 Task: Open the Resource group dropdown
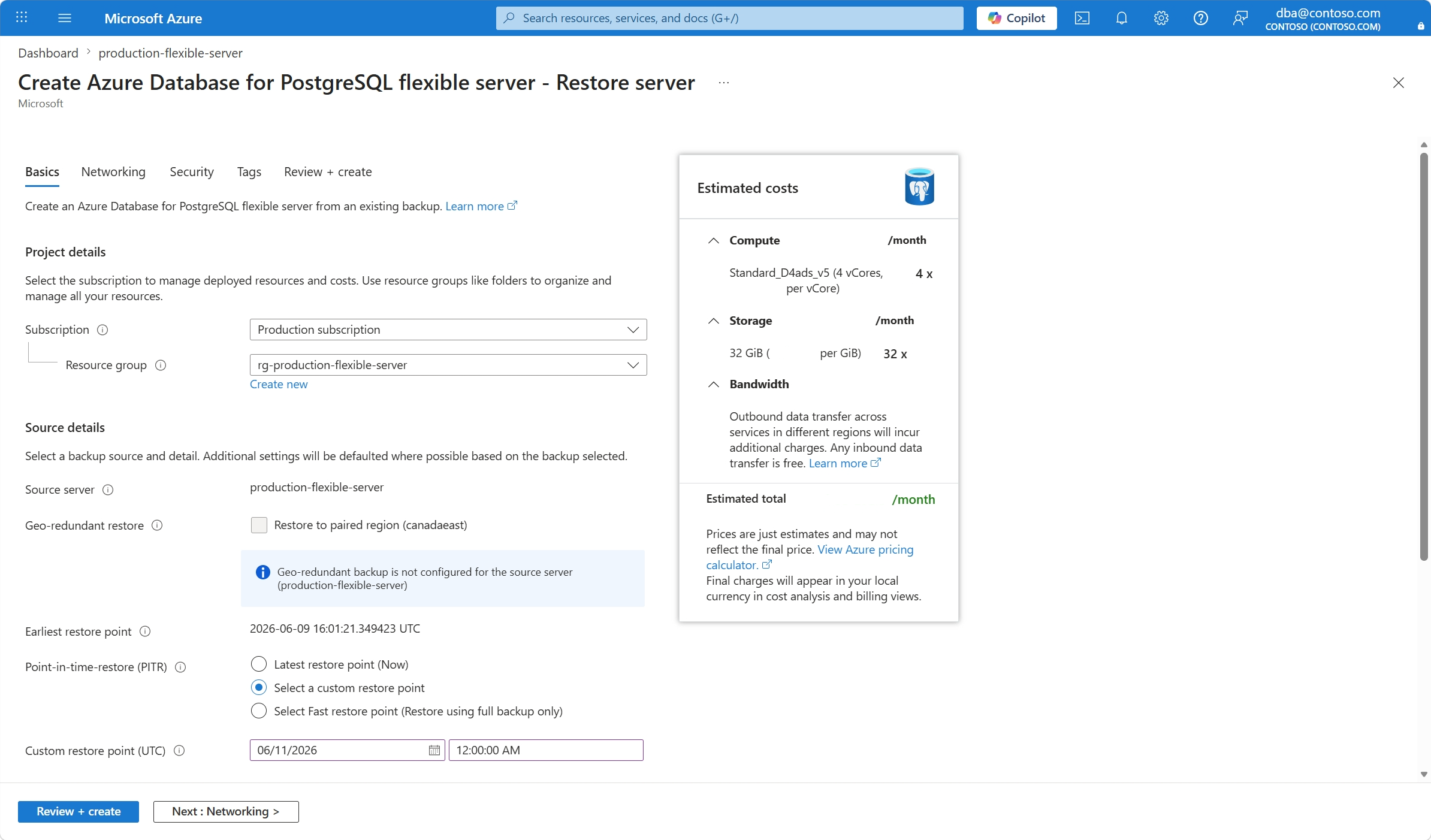click(x=448, y=365)
